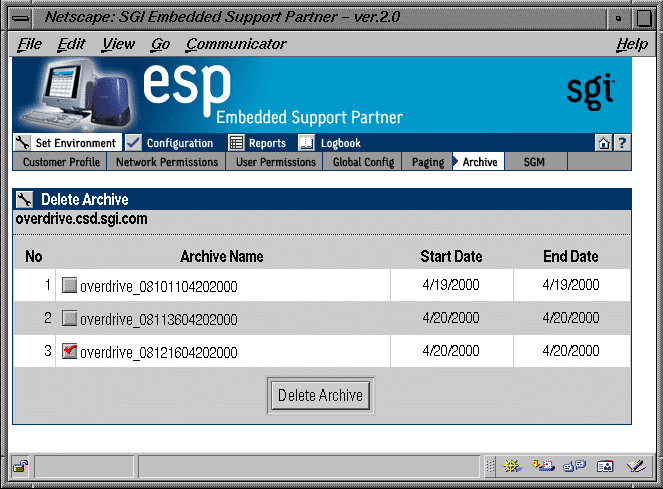Select the Archive tab

coord(479,162)
